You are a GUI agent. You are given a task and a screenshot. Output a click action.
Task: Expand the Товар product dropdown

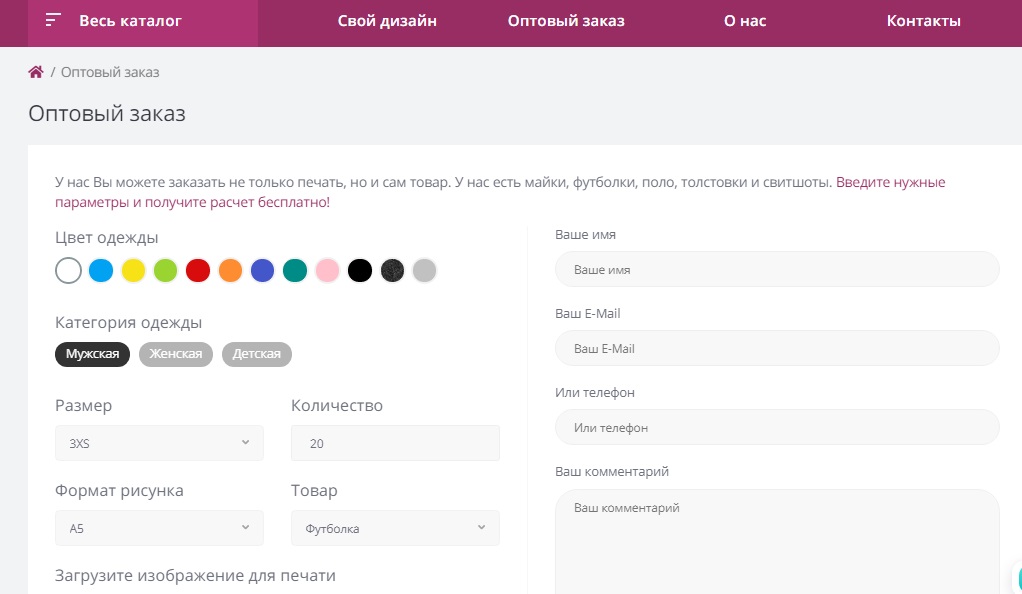pos(395,528)
